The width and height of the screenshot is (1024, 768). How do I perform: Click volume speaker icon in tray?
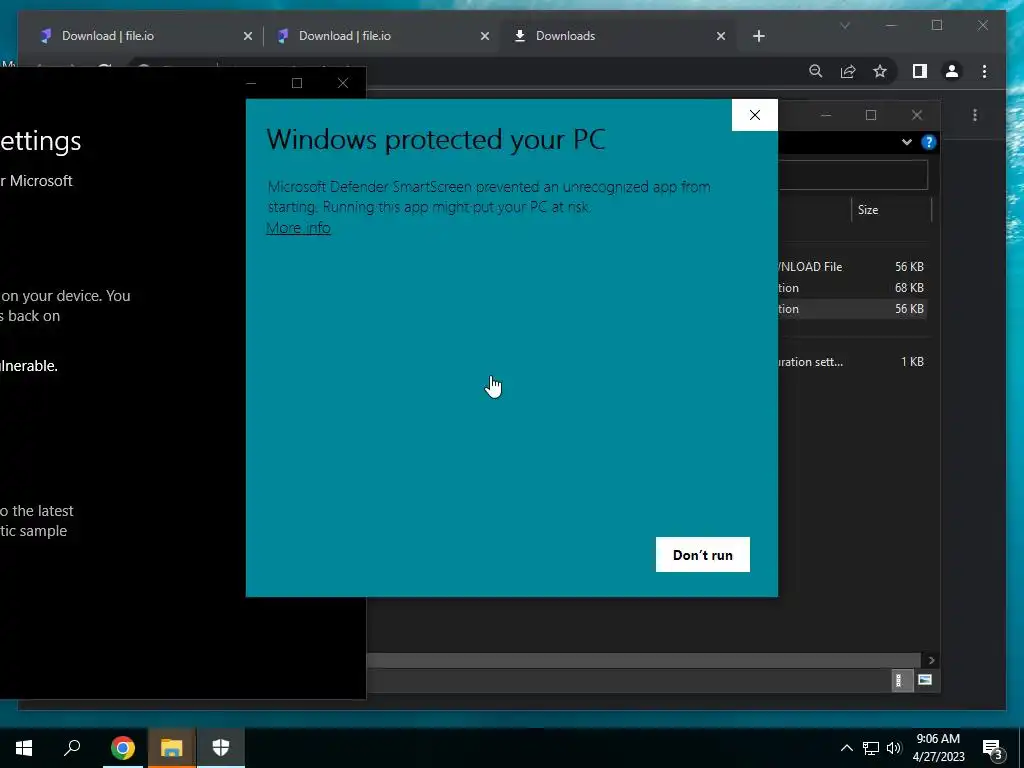click(x=894, y=748)
